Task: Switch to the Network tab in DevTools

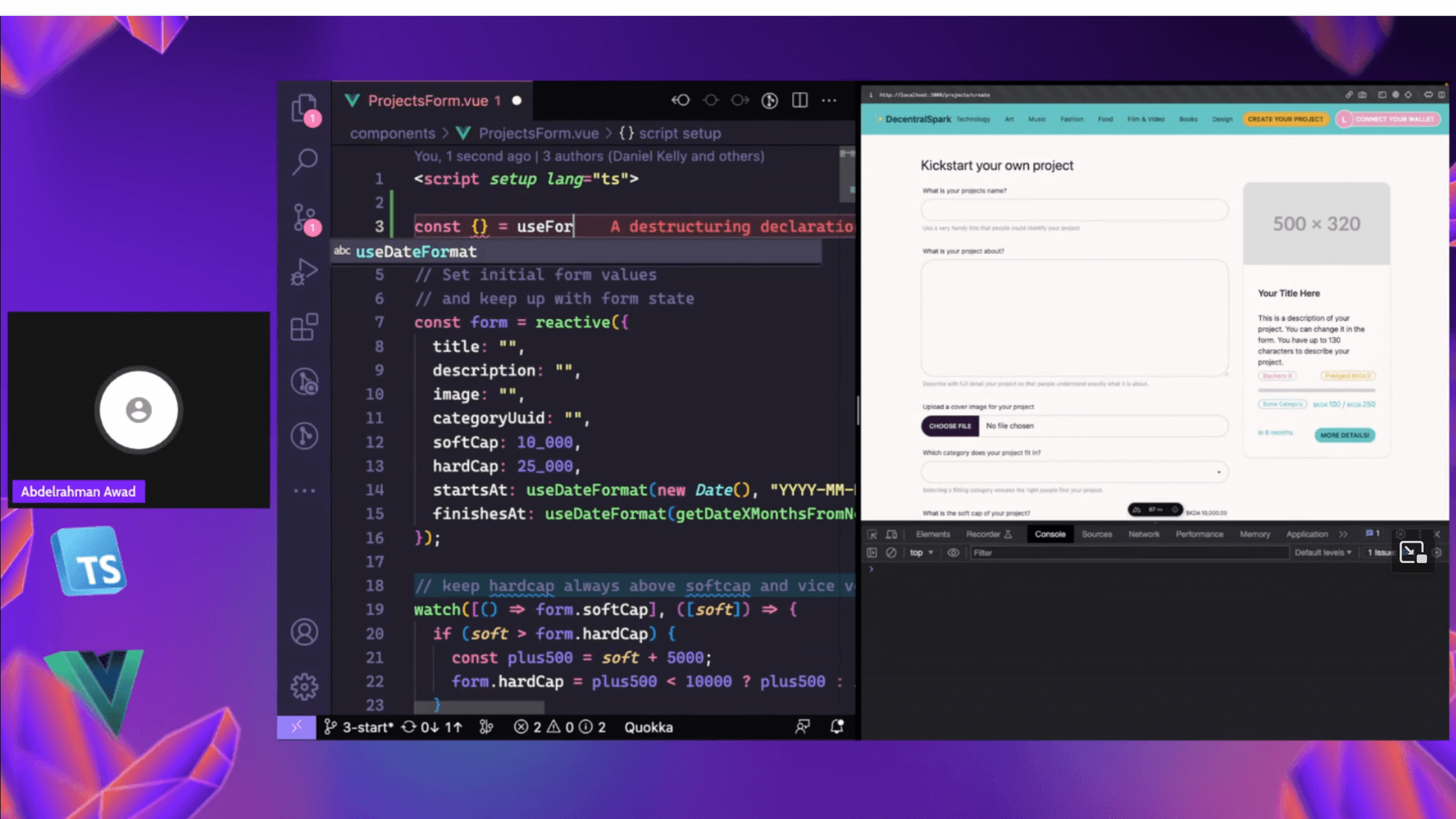Action: click(x=1144, y=534)
